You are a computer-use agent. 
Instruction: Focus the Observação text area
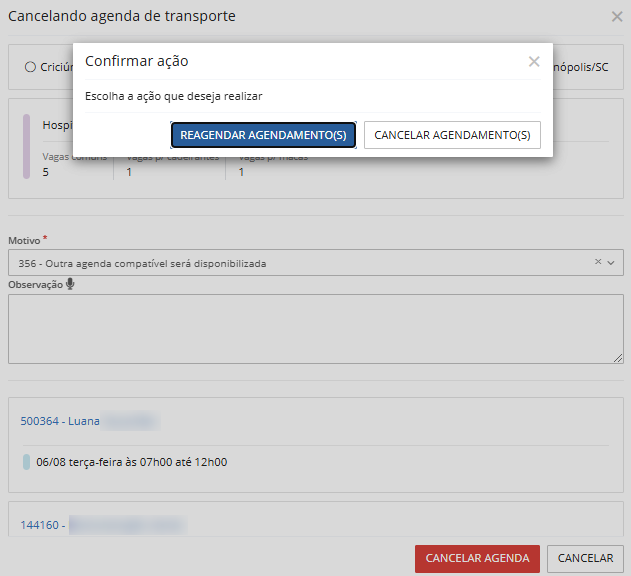[316, 329]
